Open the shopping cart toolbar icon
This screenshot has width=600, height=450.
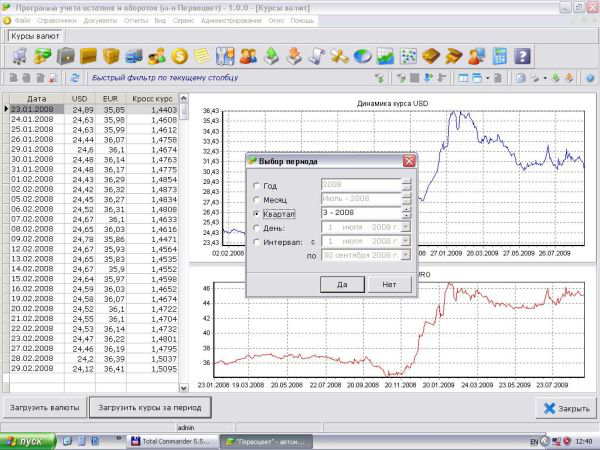pyautogui.click(x=19, y=56)
